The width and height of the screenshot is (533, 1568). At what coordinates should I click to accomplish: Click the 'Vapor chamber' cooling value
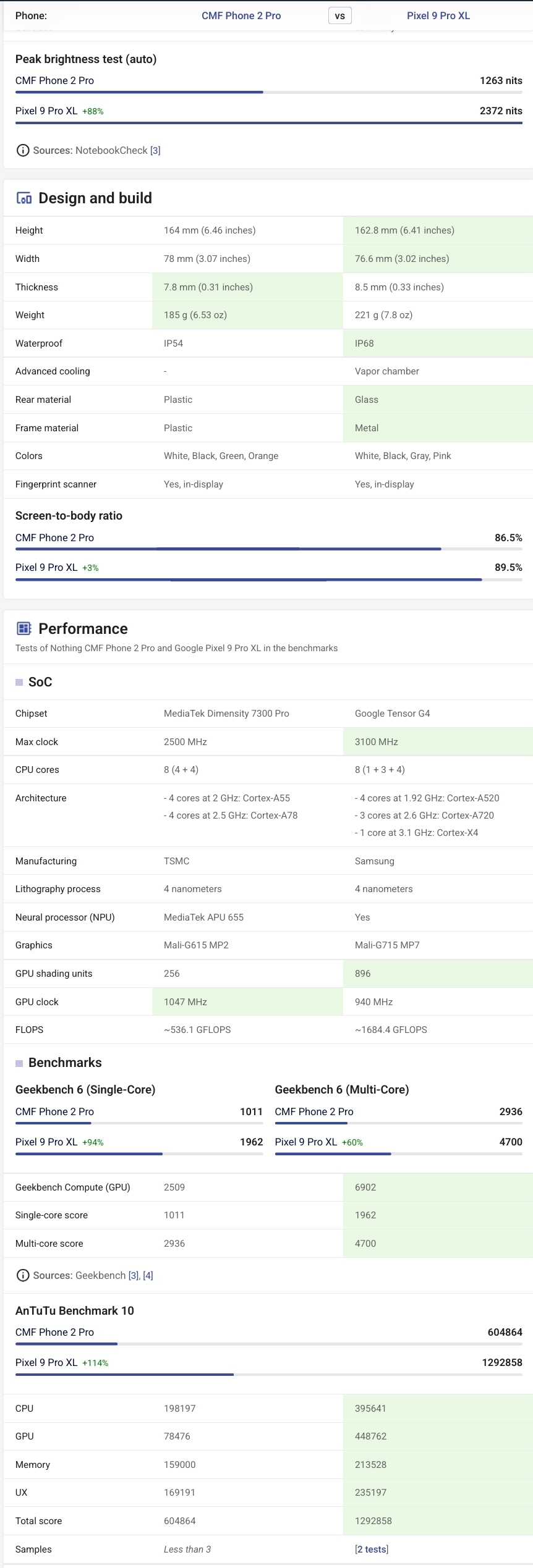click(x=387, y=371)
